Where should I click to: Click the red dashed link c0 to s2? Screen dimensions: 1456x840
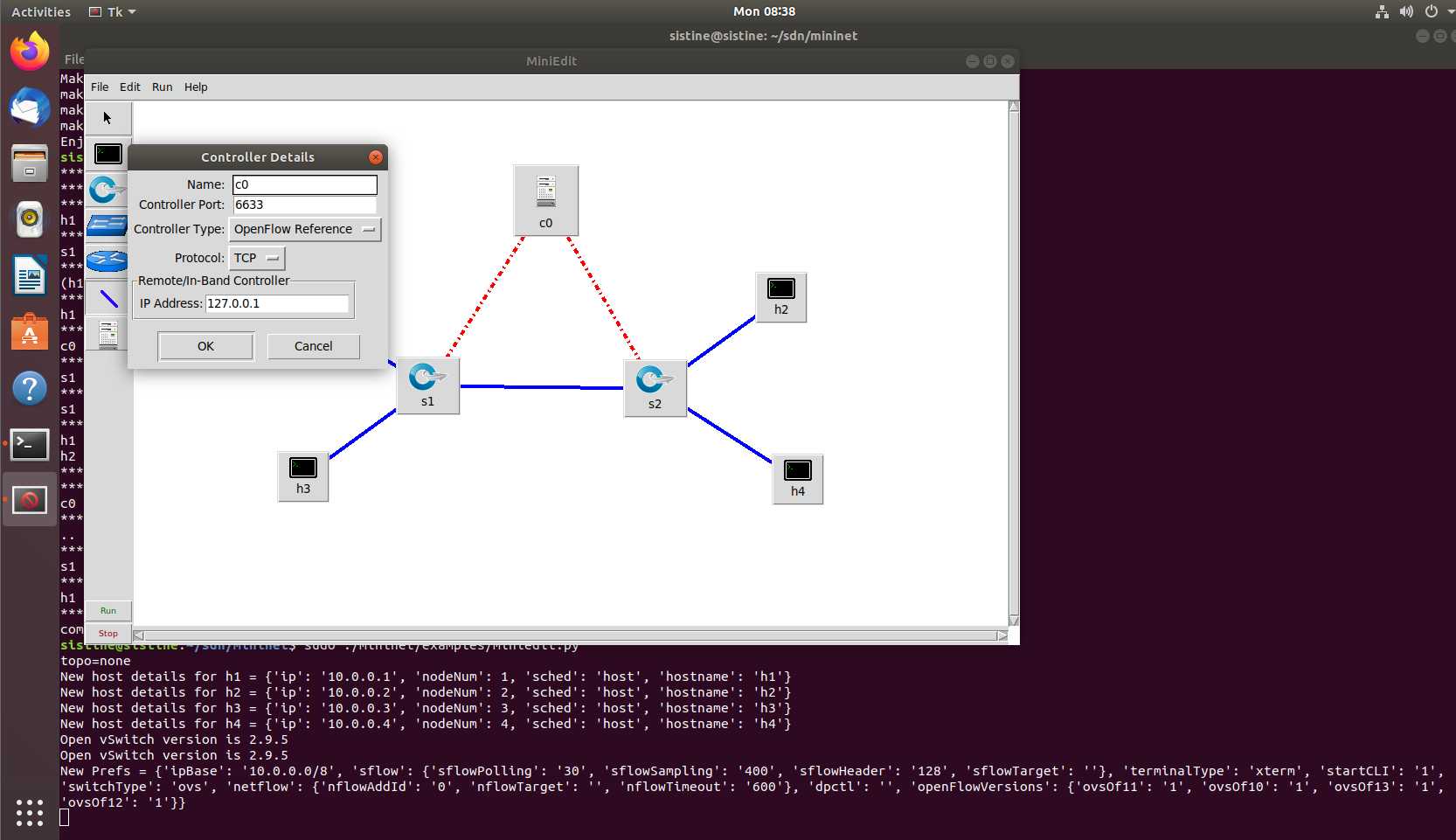click(604, 297)
